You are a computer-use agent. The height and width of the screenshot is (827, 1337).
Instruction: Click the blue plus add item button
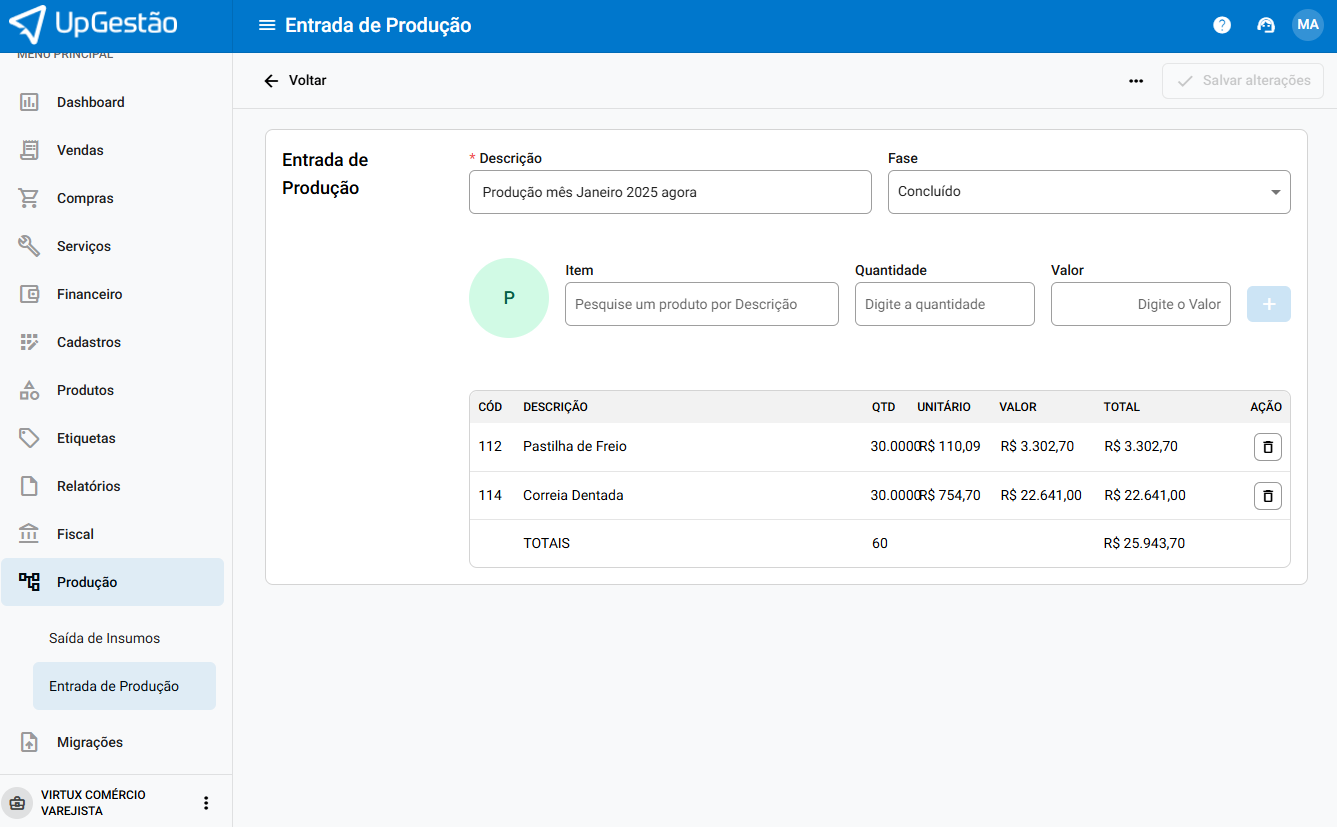[1268, 304]
